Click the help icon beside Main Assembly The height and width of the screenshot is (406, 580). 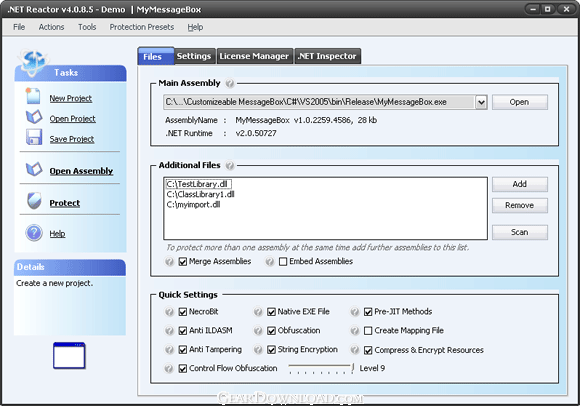pyautogui.click(x=230, y=84)
